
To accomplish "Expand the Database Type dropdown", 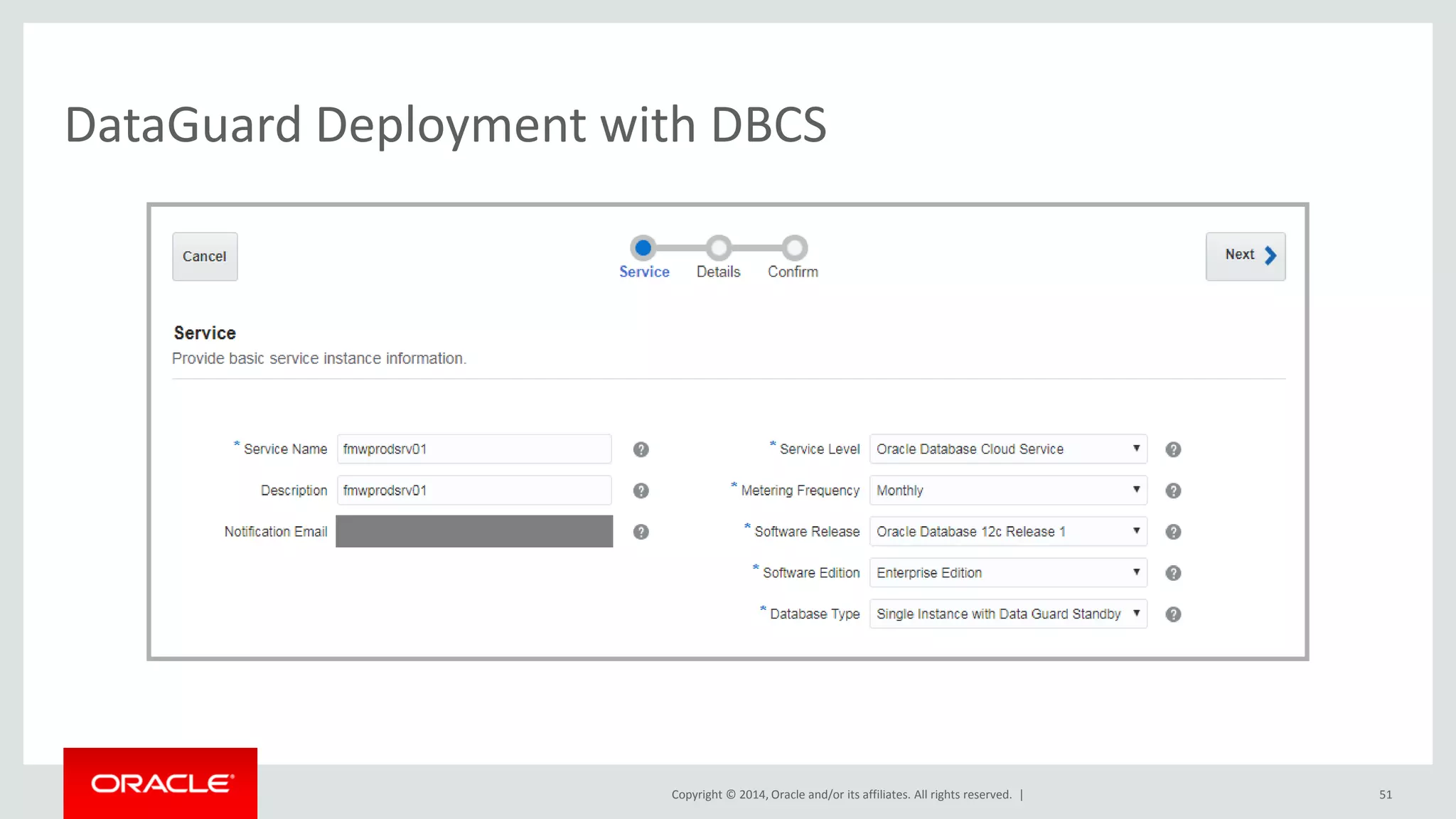I will tap(1008, 614).
